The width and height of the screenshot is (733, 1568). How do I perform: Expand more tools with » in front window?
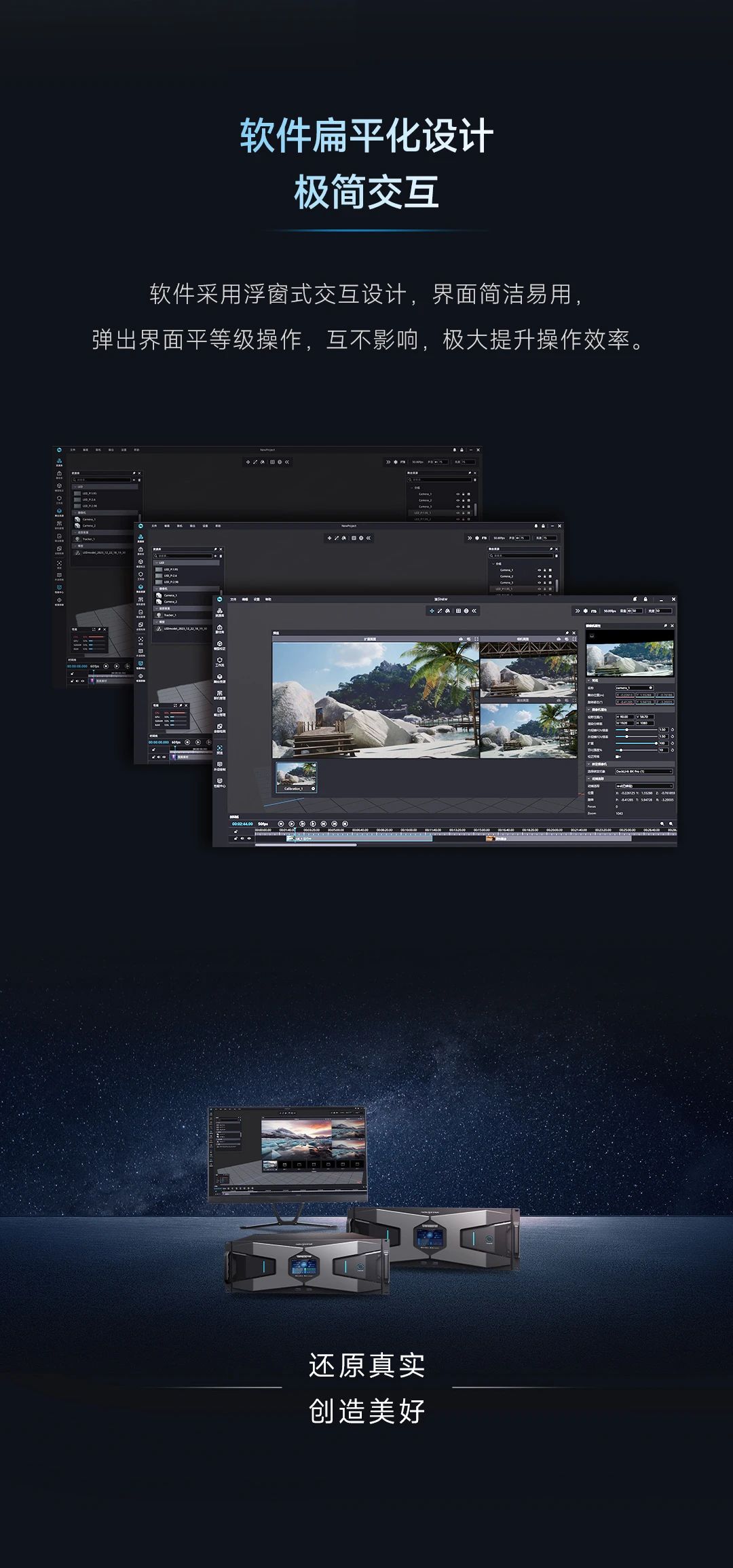point(578,611)
